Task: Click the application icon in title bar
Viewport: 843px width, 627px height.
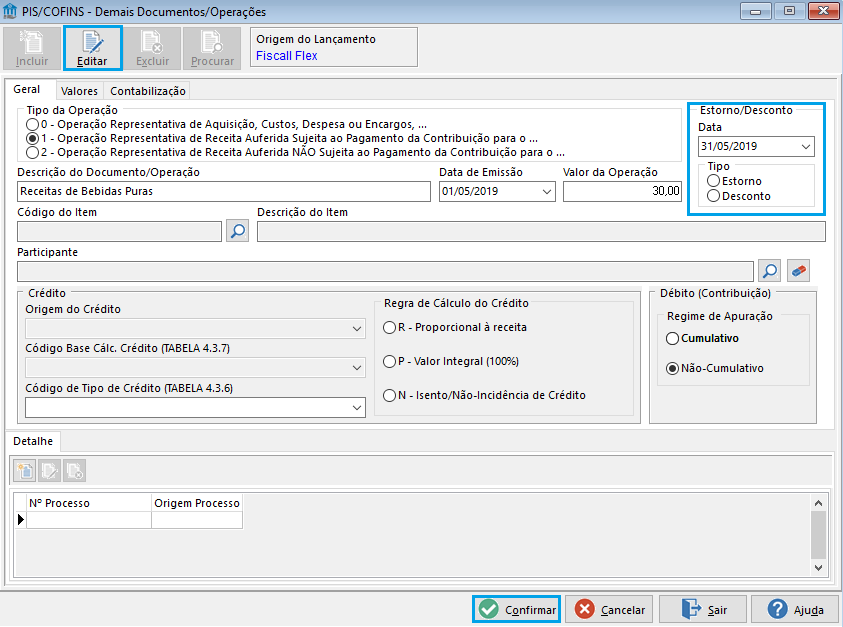Action: [10, 11]
